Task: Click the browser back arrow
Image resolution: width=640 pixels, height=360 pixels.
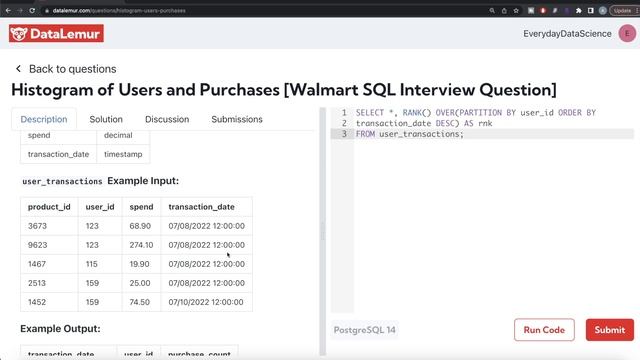Action: pyautogui.click(x=8, y=11)
